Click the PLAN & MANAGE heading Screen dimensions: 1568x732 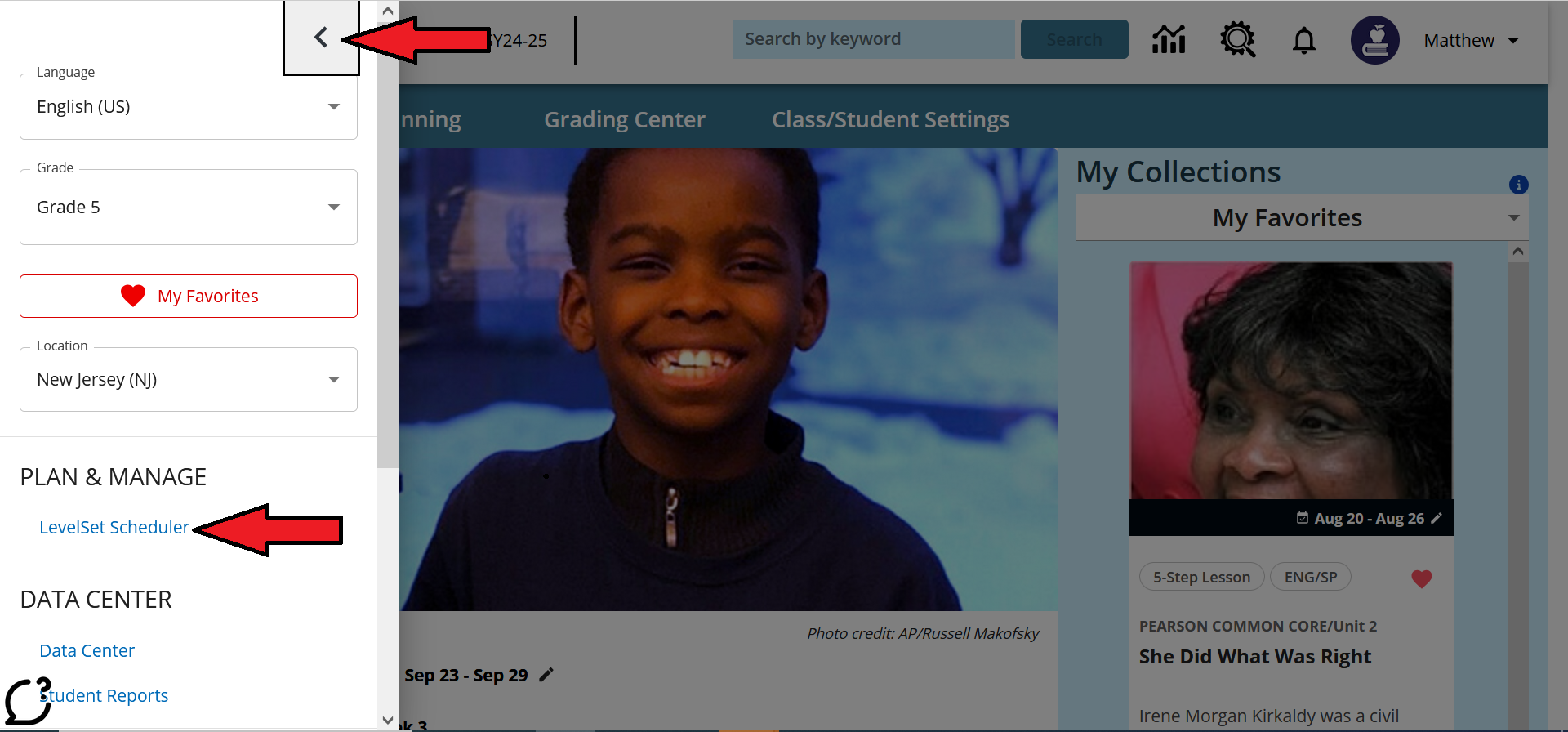[x=114, y=477]
